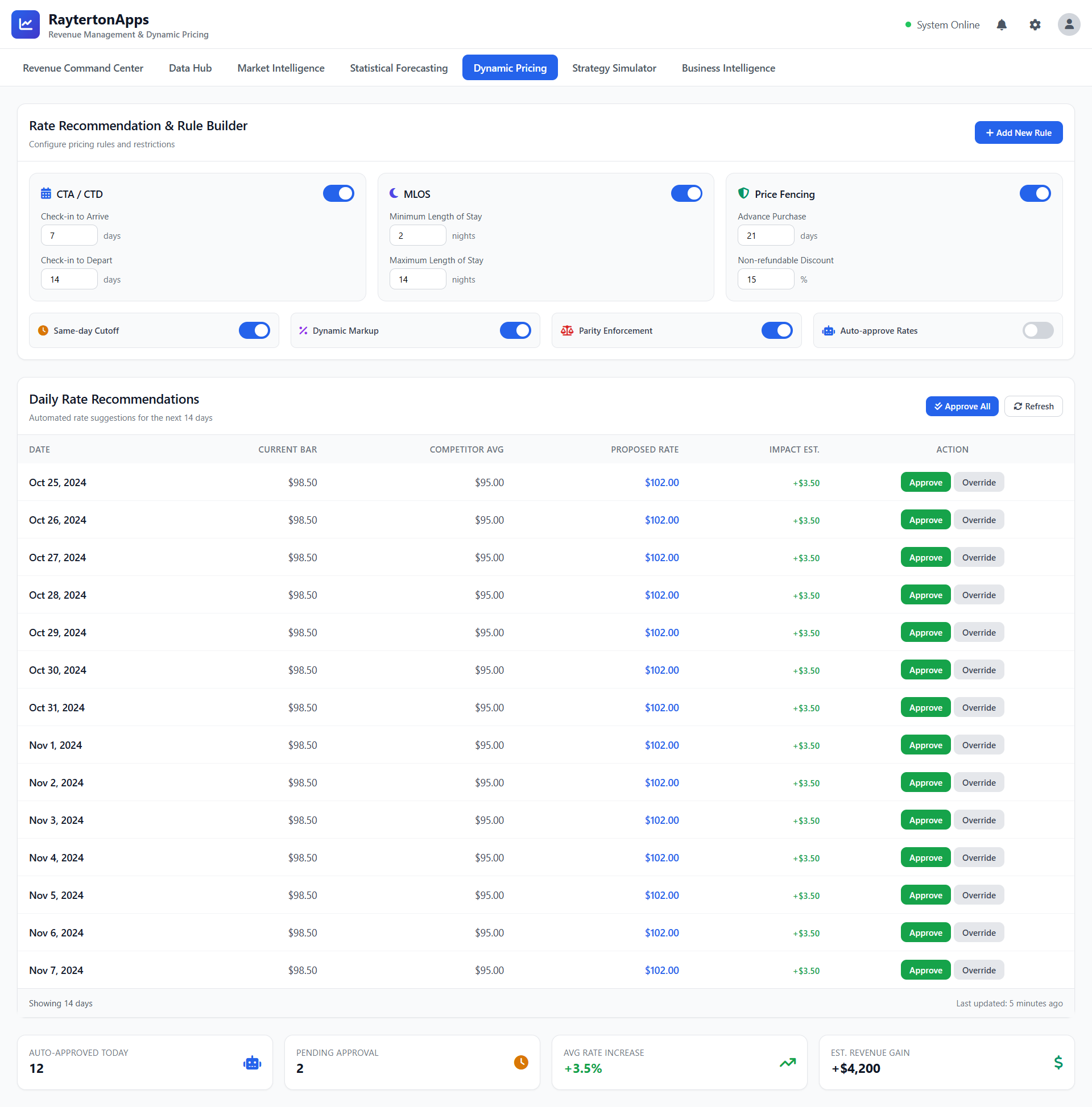Switch to the Strategy Simulator tab
The width and height of the screenshot is (1092, 1107).
pyautogui.click(x=614, y=68)
